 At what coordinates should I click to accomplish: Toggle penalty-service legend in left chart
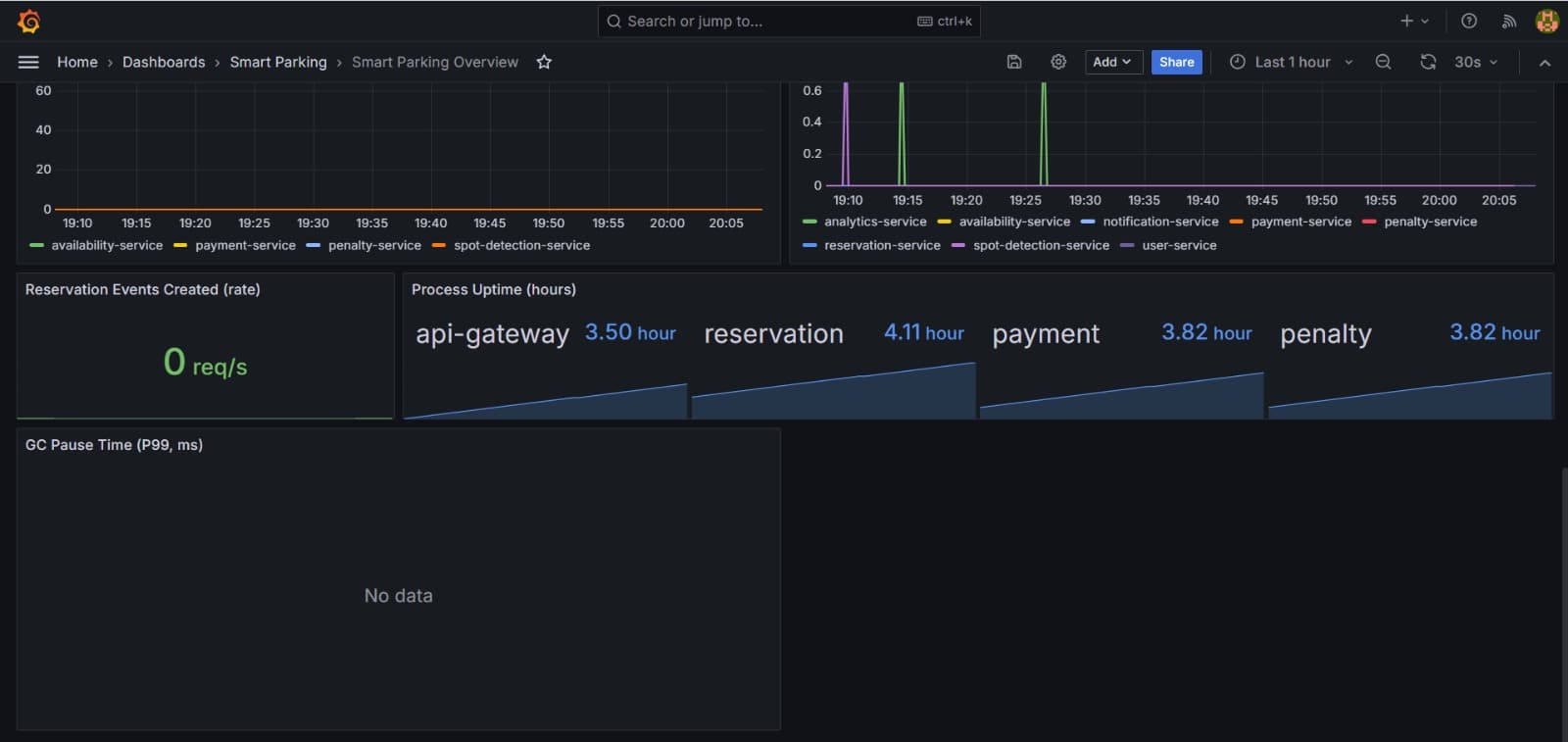[x=374, y=245]
